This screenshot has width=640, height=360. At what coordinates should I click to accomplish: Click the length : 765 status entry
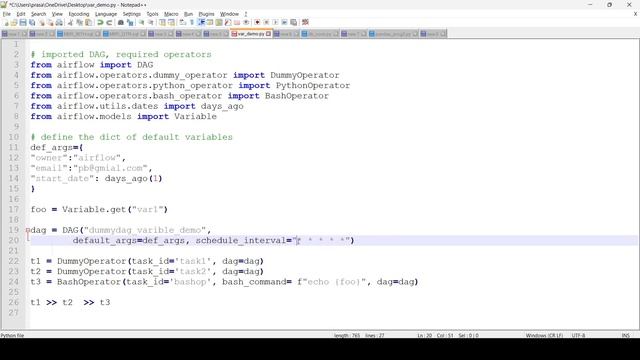tap(347, 336)
